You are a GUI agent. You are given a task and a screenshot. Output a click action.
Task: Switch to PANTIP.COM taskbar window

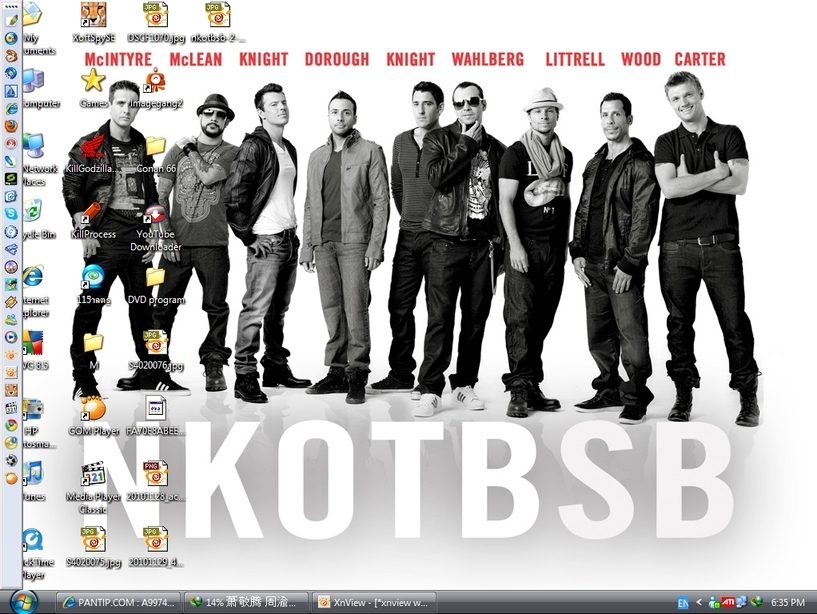click(x=118, y=603)
